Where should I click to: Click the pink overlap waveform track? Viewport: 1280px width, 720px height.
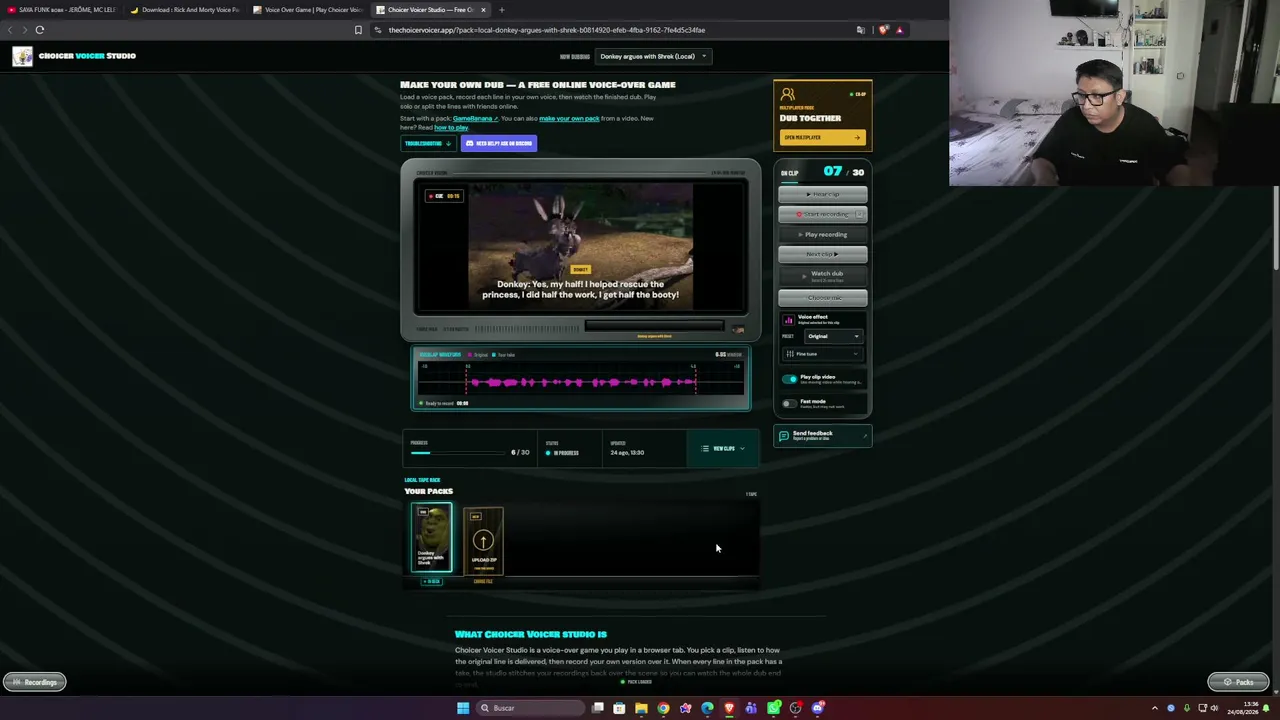[581, 382]
